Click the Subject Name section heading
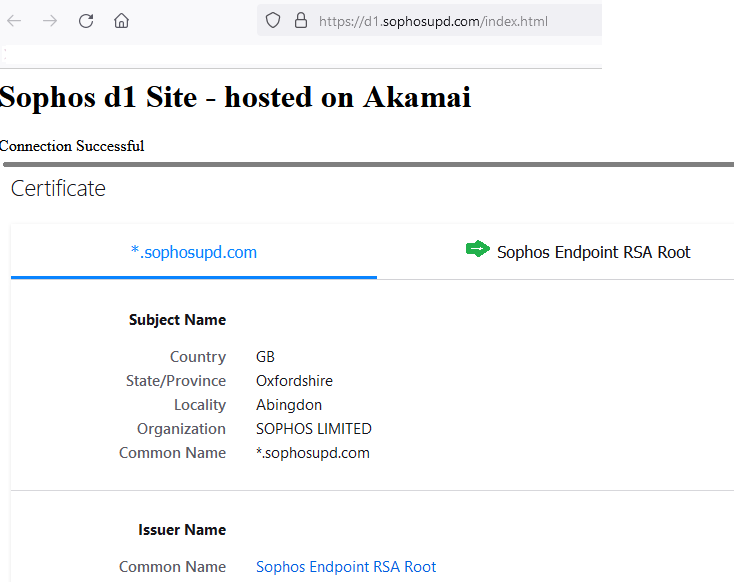This screenshot has width=734, height=582. click(177, 320)
